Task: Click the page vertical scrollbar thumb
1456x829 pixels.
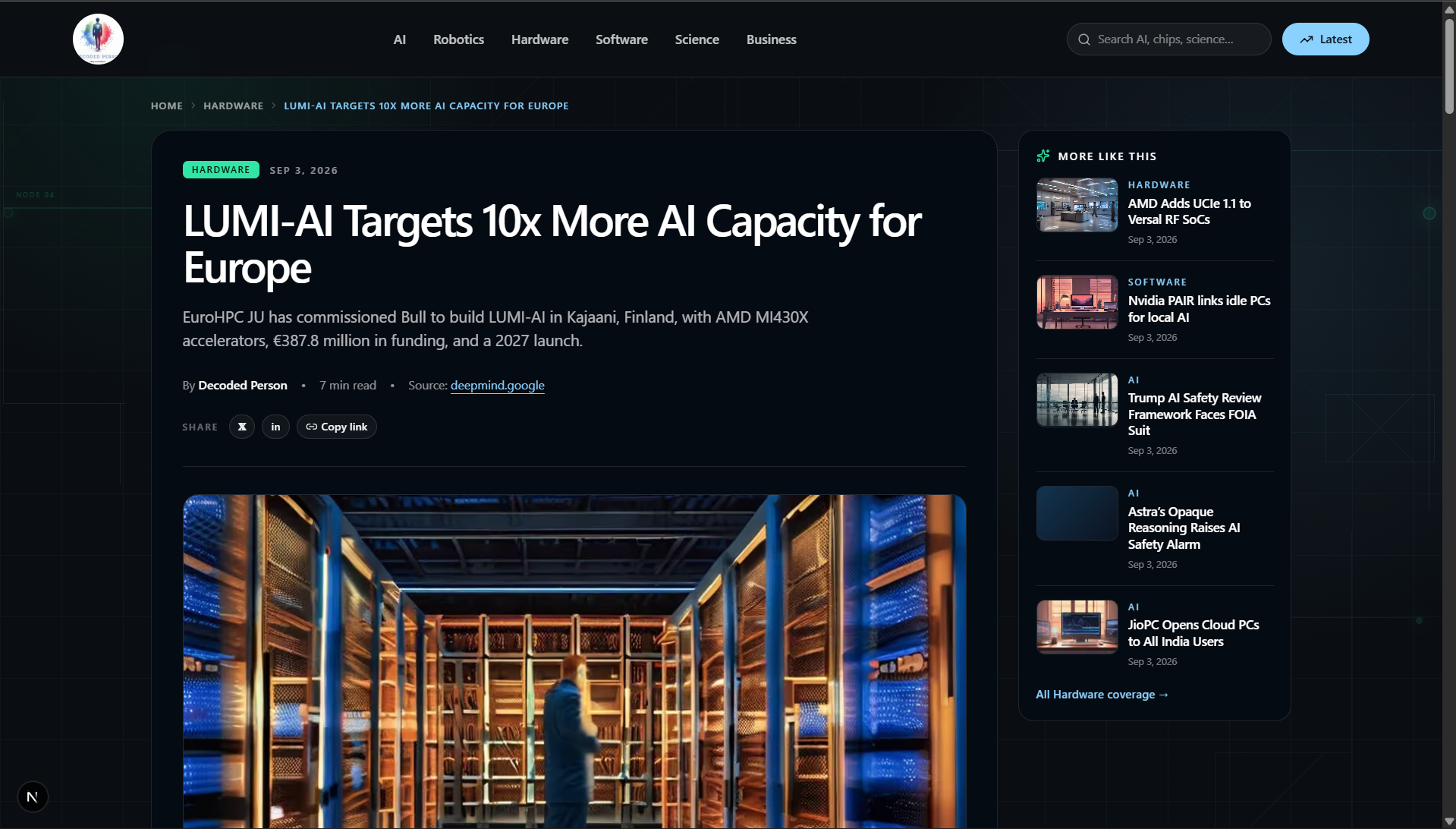Action: point(1449,67)
